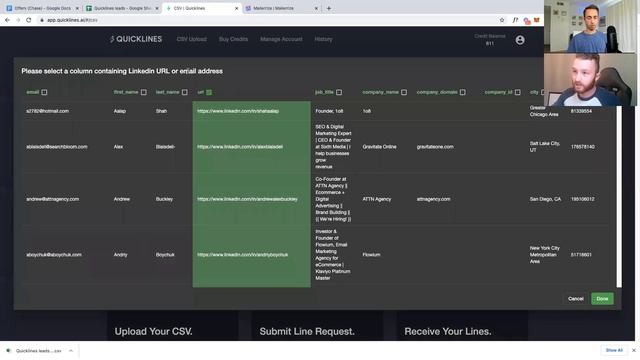The image size is (640, 360).
Task: Click the Flowium company name cell
Action: pyautogui.click(x=371, y=255)
